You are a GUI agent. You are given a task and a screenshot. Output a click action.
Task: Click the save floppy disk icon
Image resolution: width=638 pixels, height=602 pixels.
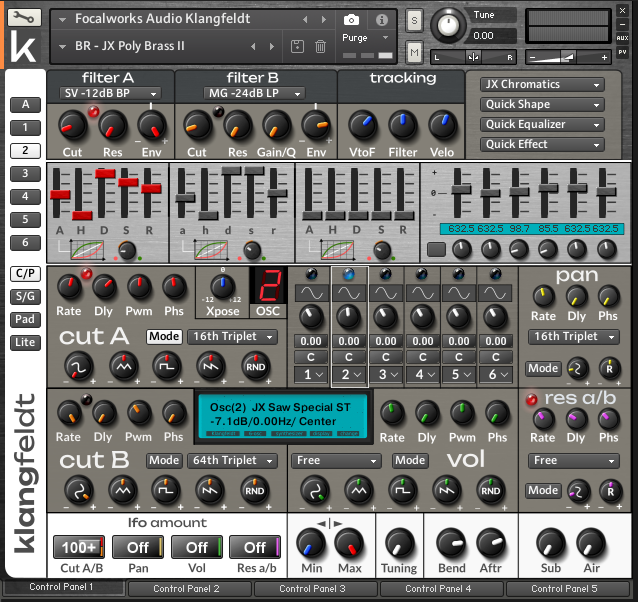click(x=297, y=46)
